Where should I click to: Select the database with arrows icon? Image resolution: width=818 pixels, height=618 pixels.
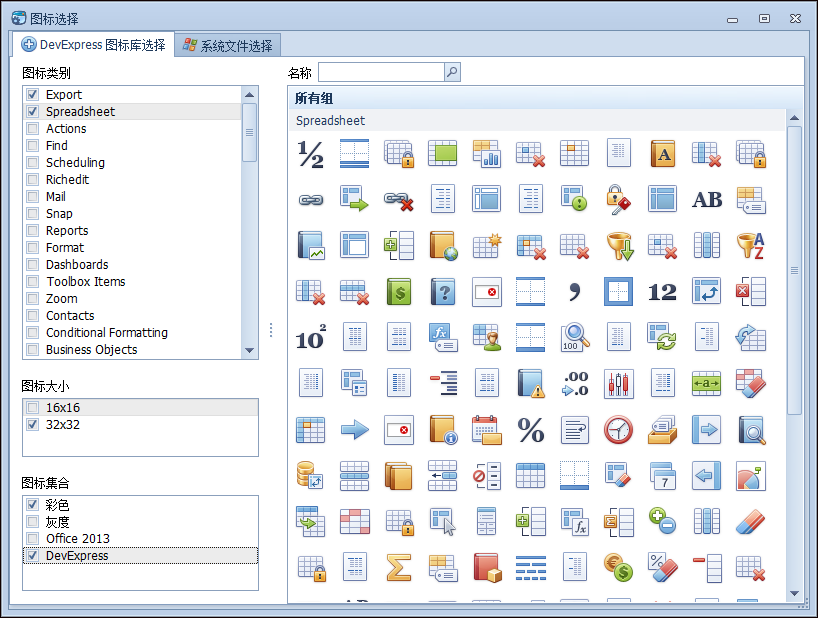(x=310, y=475)
